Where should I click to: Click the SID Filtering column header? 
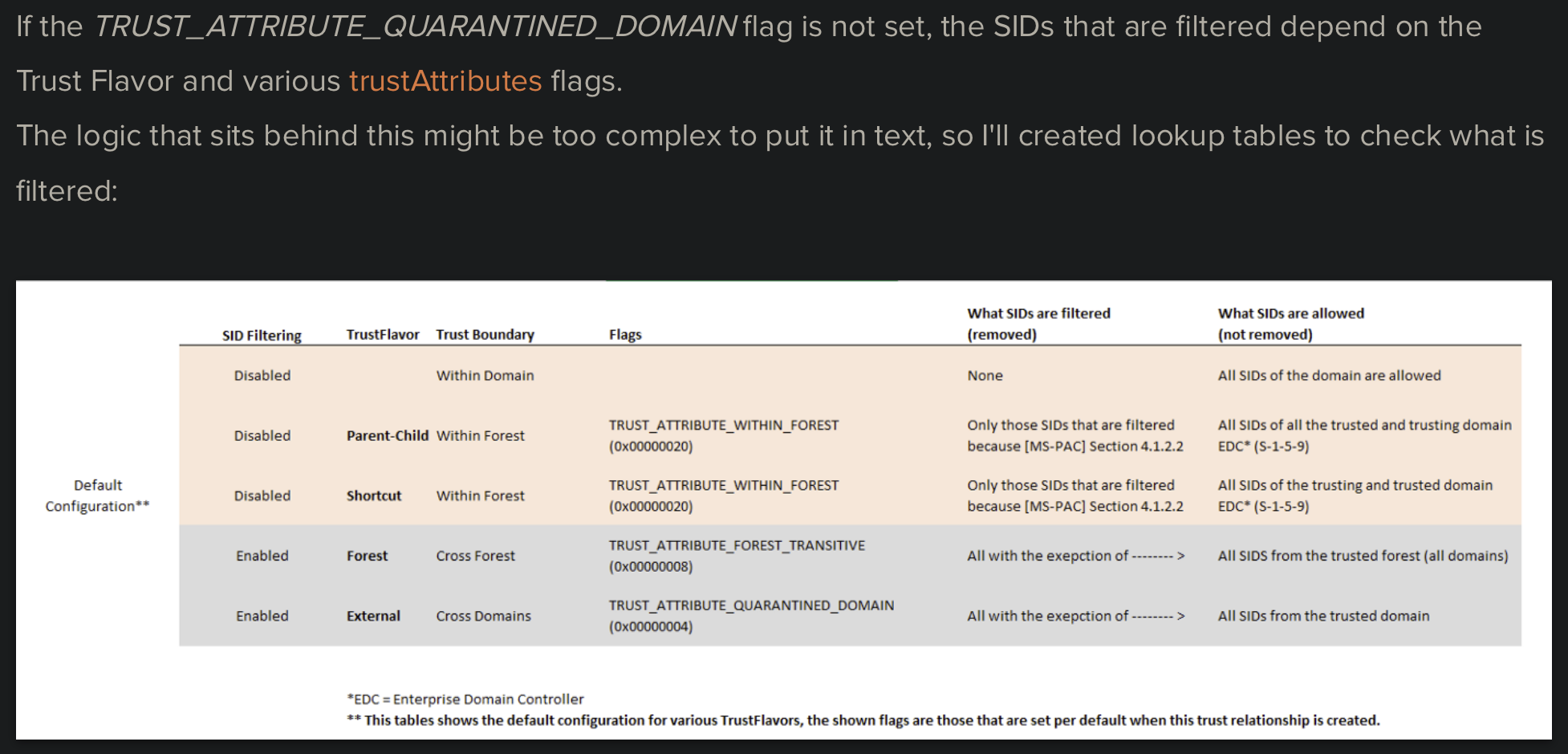(x=262, y=335)
